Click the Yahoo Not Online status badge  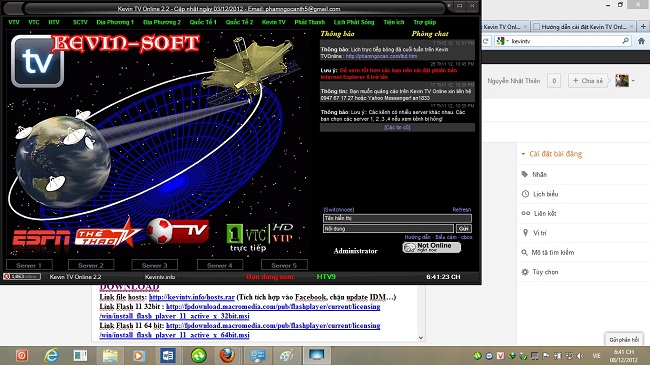[432, 247]
